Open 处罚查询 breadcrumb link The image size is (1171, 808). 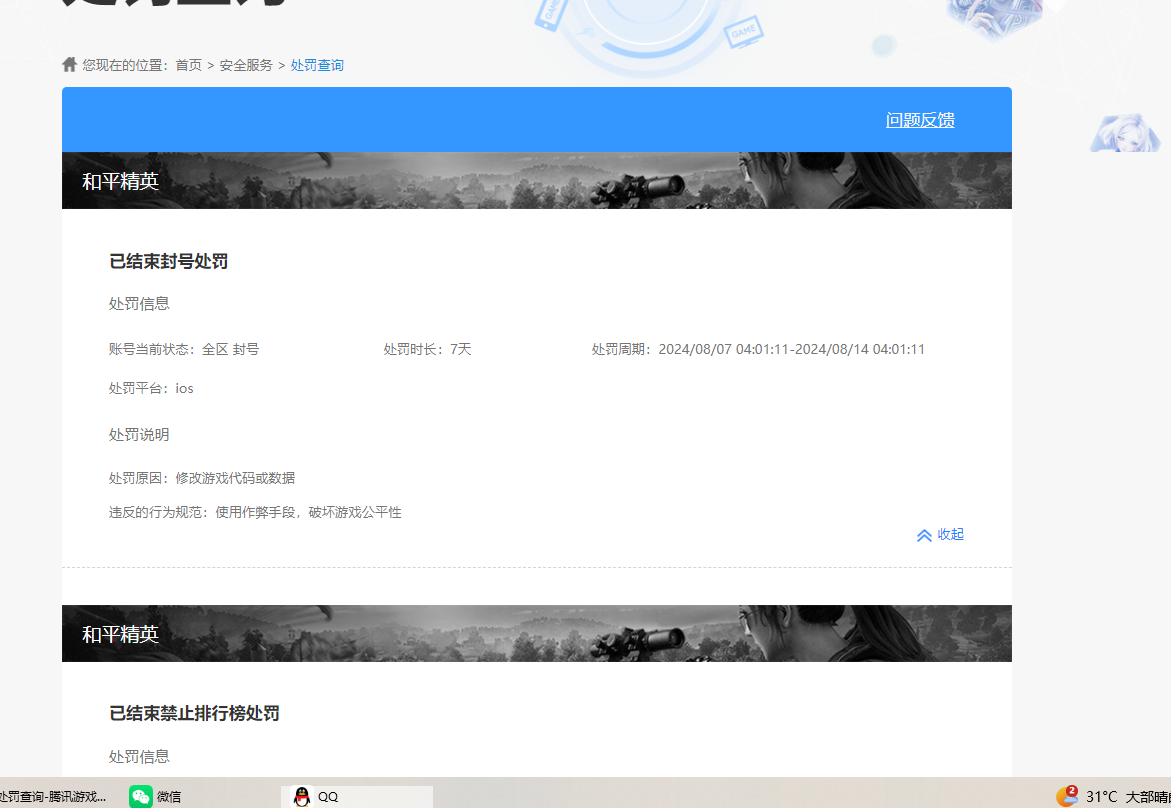pyautogui.click(x=317, y=66)
